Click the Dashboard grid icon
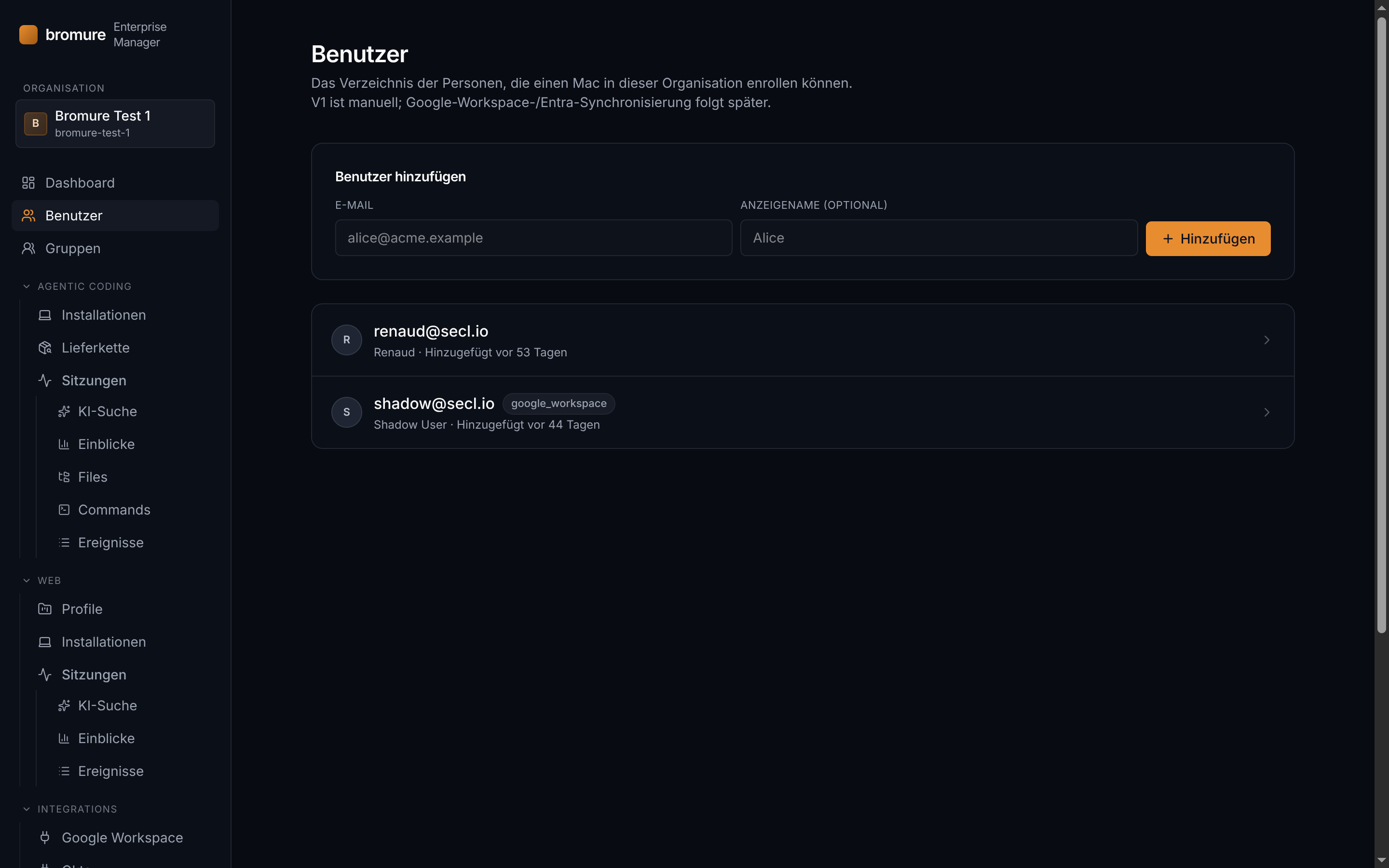 [28, 183]
